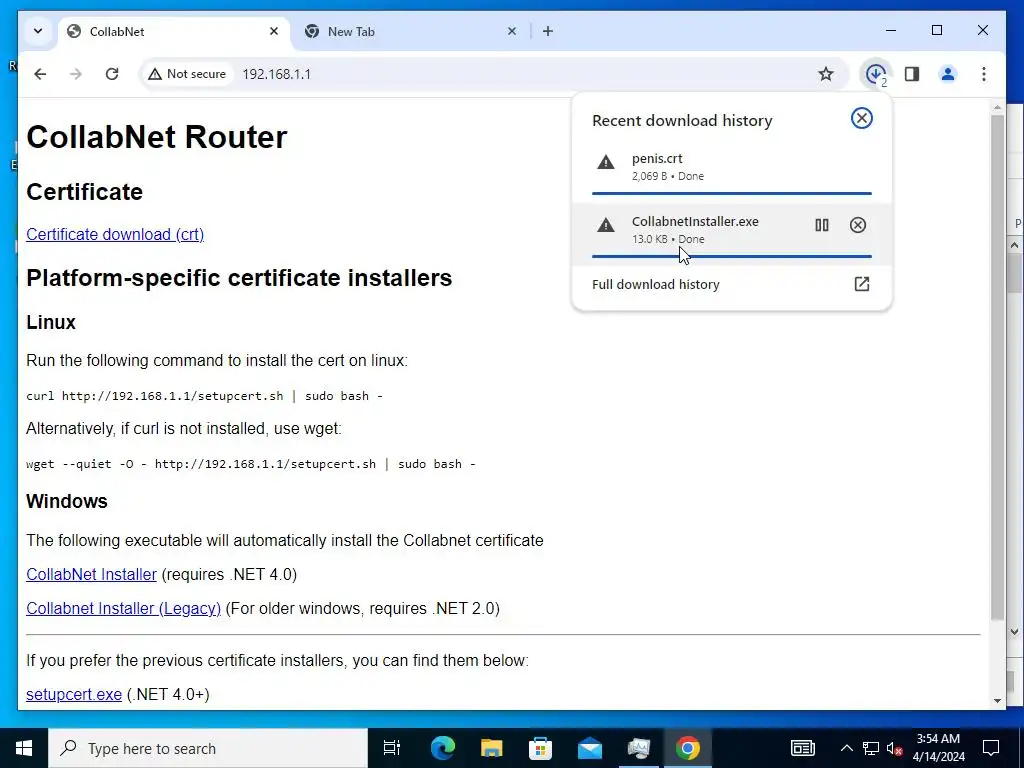Viewport: 1024px width, 768px height.
Task: Click the warning icon beside penis.crt
Action: pos(606,162)
